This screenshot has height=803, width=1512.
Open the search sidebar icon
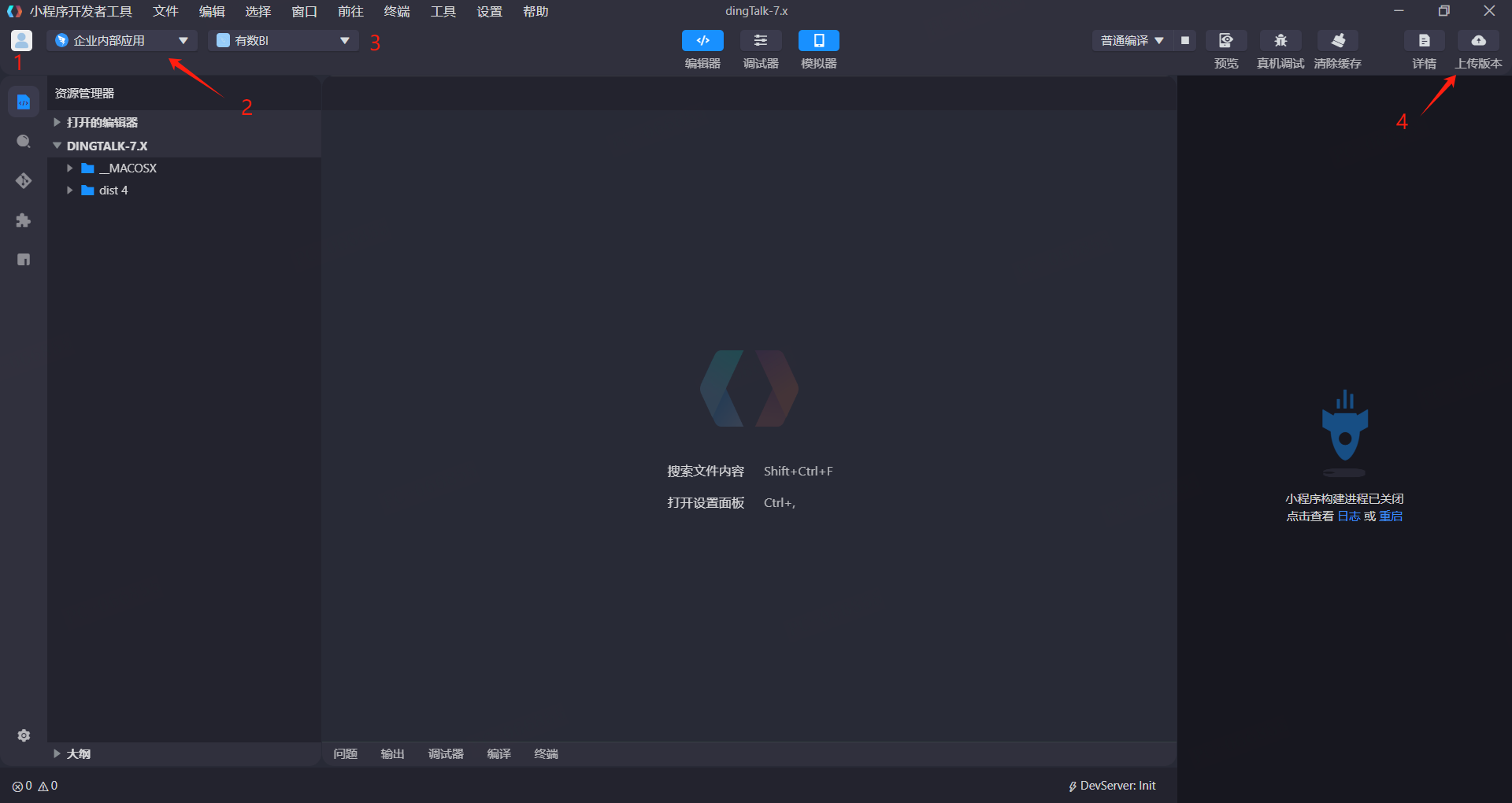pyautogui.click(x=24, y=142)
